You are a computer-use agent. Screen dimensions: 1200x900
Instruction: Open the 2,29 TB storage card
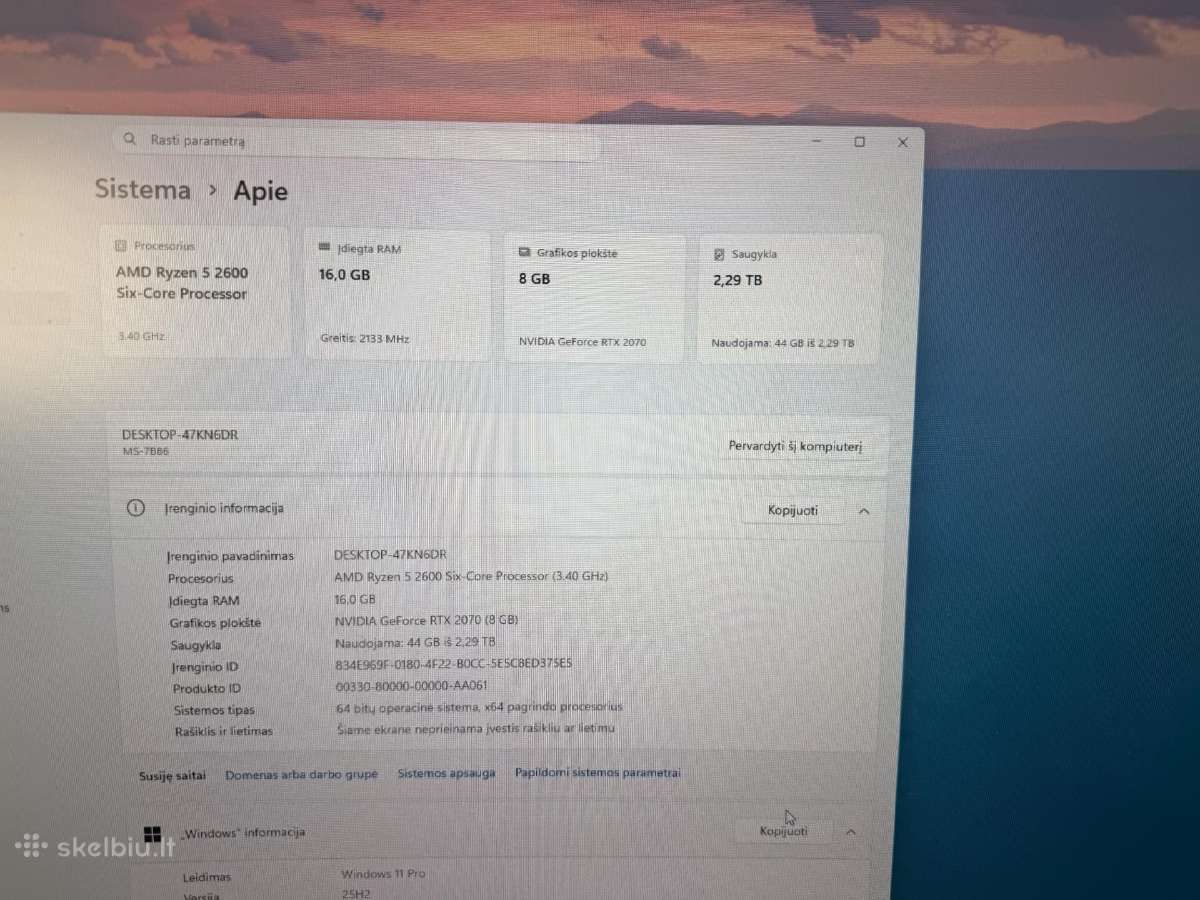pyautogui.click(x=789, y=299)
